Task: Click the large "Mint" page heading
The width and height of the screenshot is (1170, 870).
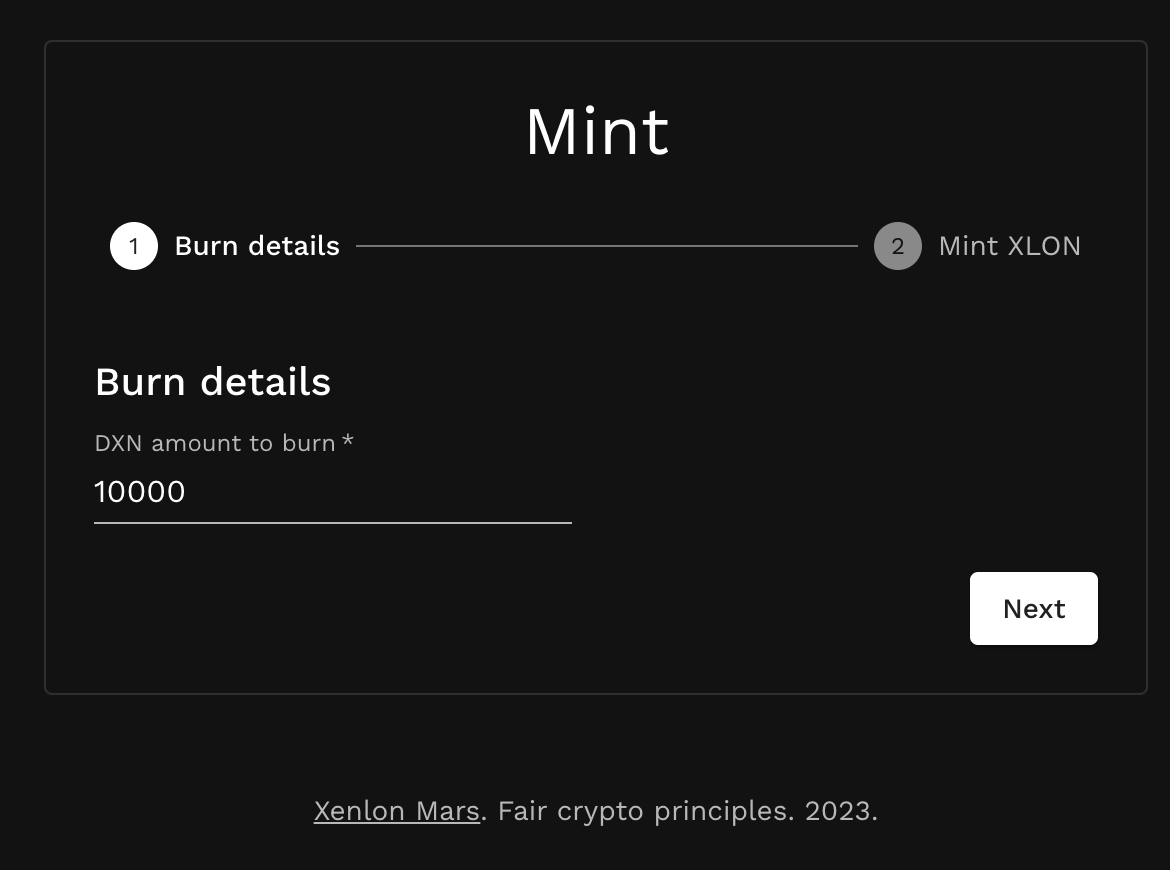Action: coord(597,132)
